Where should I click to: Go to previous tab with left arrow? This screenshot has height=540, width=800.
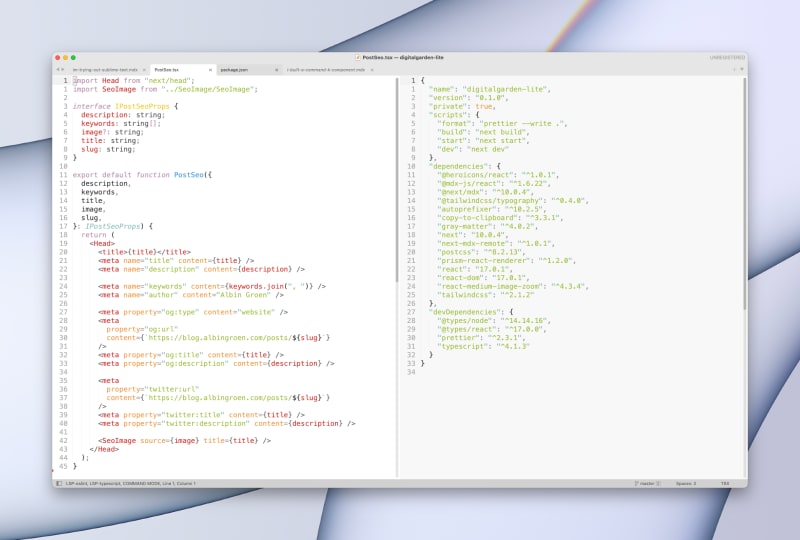click(58, 69)
